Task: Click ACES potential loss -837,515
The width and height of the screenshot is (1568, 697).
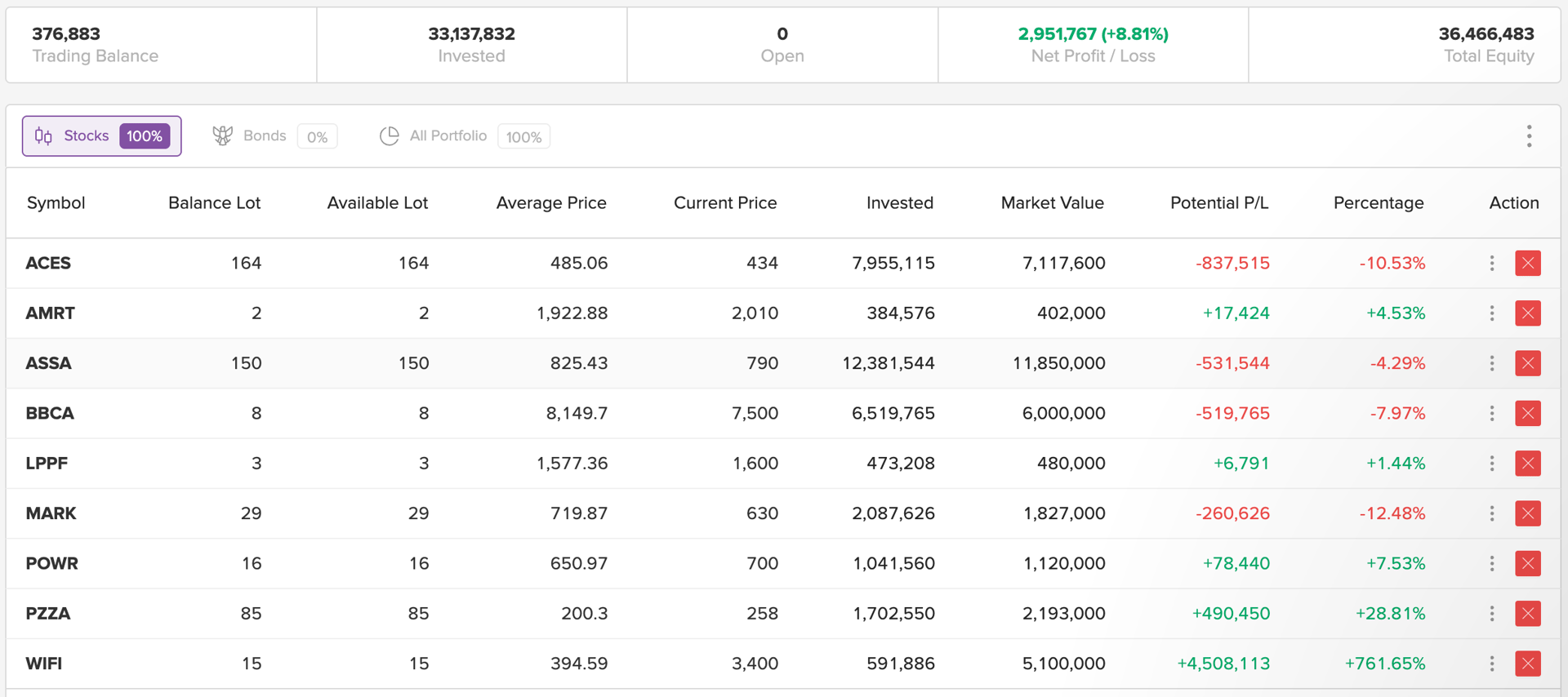Action: 1232,264
